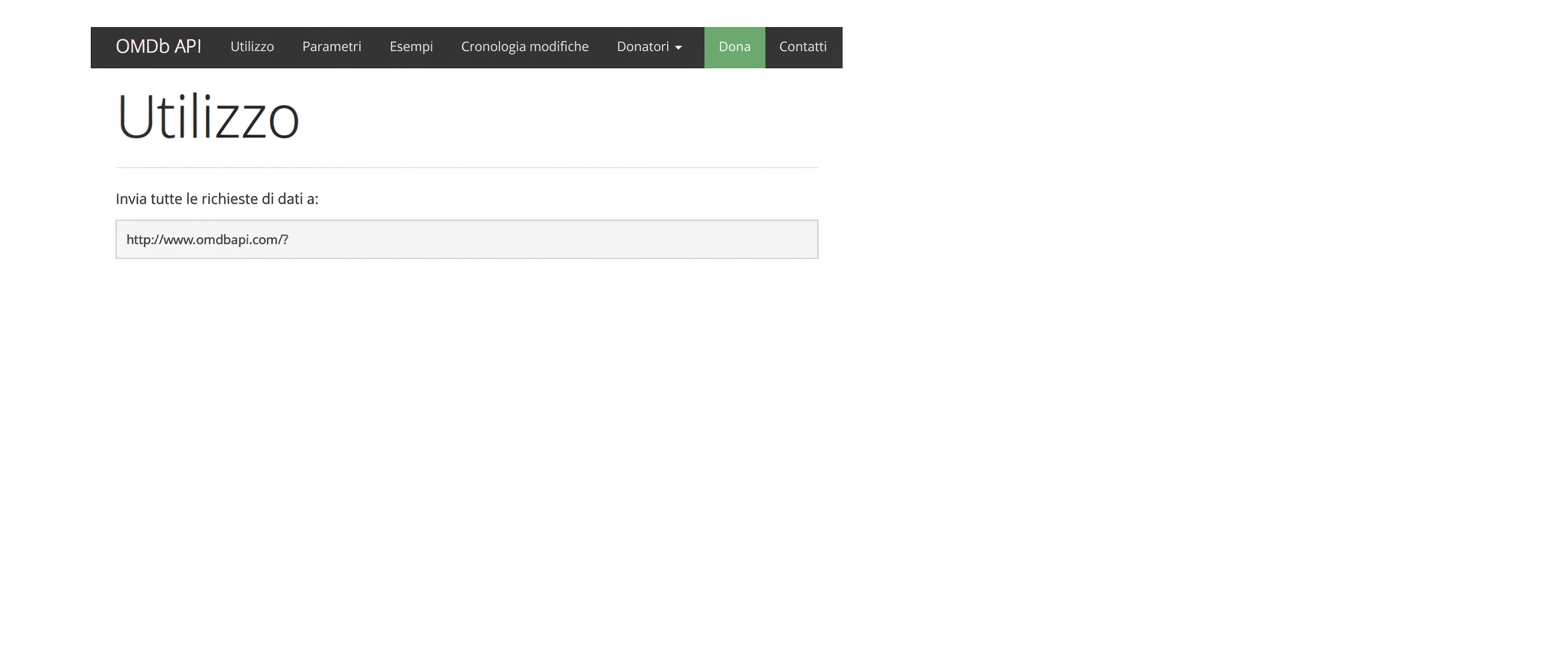Click the word 'OMDb' in the navbar brand
This screenshot has height=672, width=1568.
point(142,47)
